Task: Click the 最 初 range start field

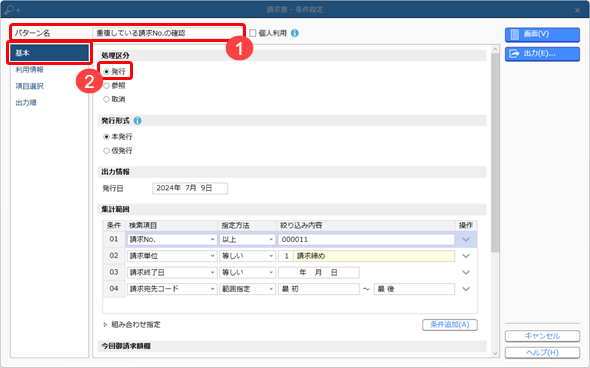Action: tap(319, 289)
